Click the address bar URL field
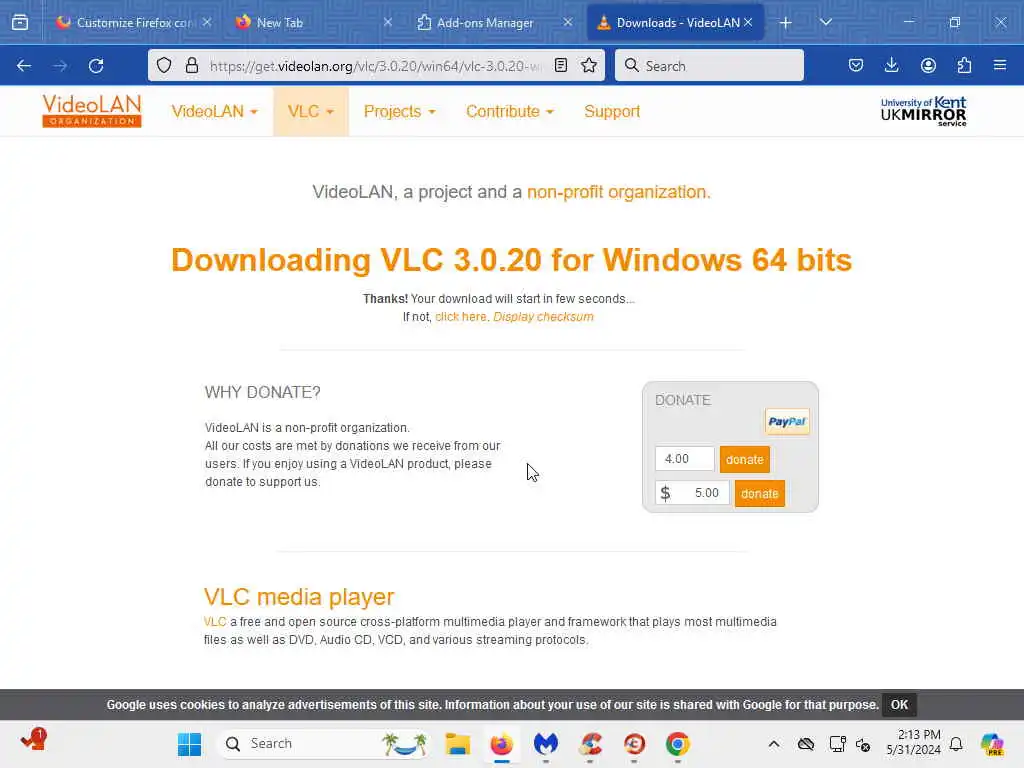The image size is (1024, 768). click(376, 66)
